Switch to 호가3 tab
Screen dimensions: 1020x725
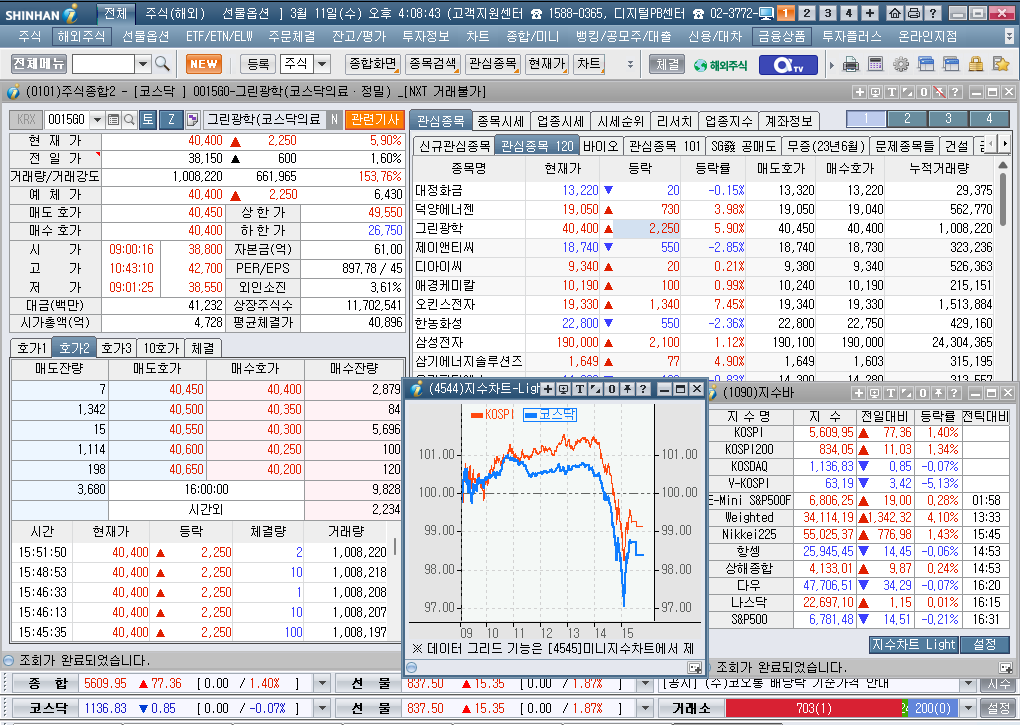point(116,349)
